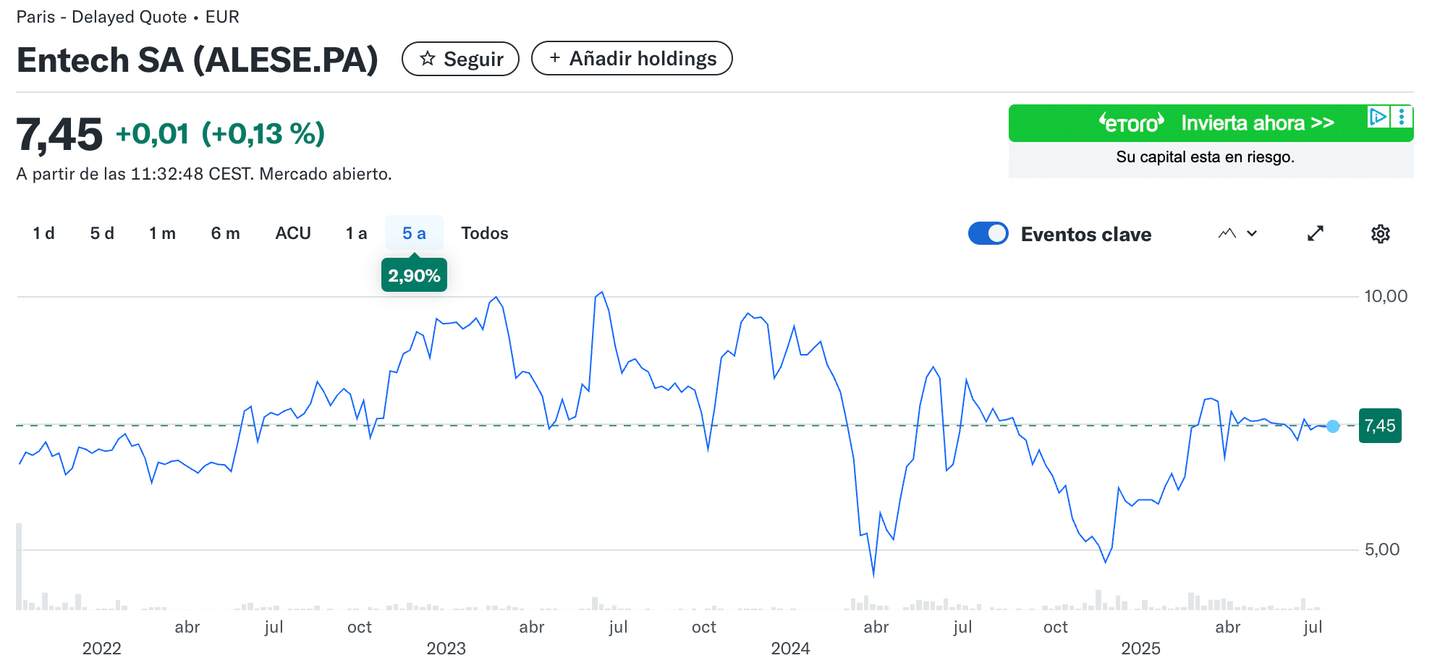
Task: Click Añadir holdings button
Action: click(x=631, y=59)
